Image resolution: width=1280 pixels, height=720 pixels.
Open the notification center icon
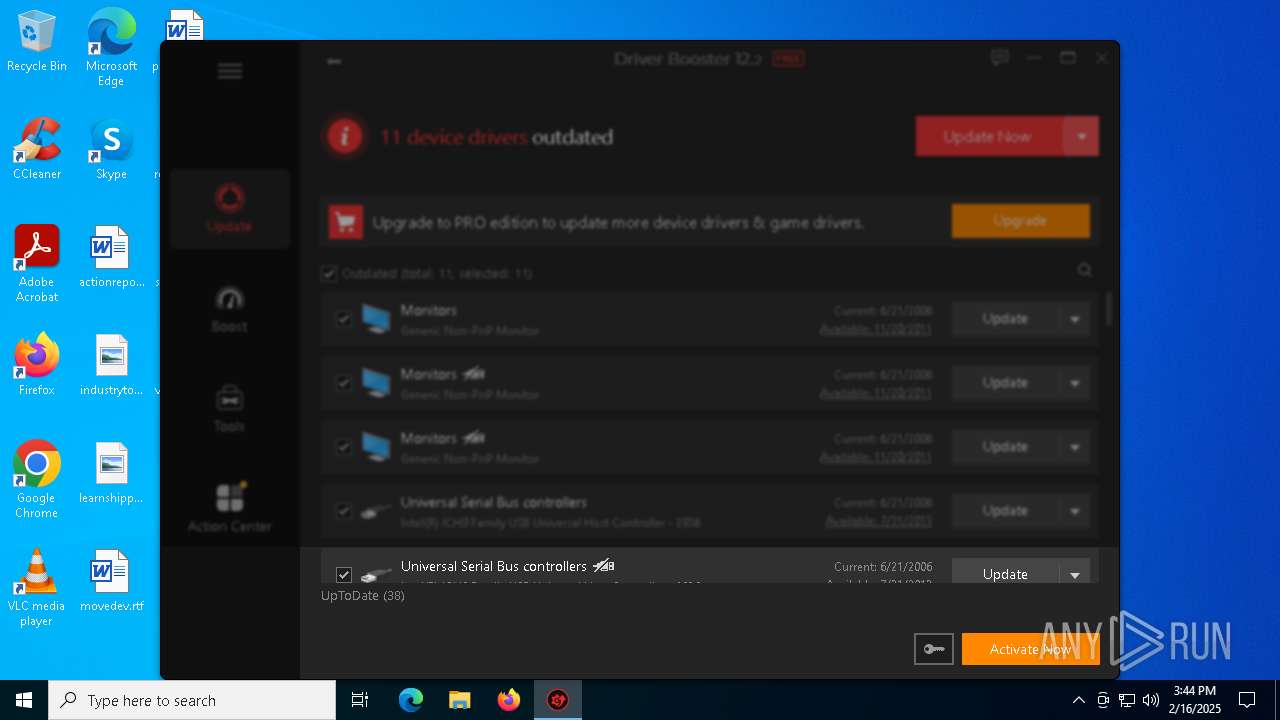pyautogui.click(x=1247, y=700)
